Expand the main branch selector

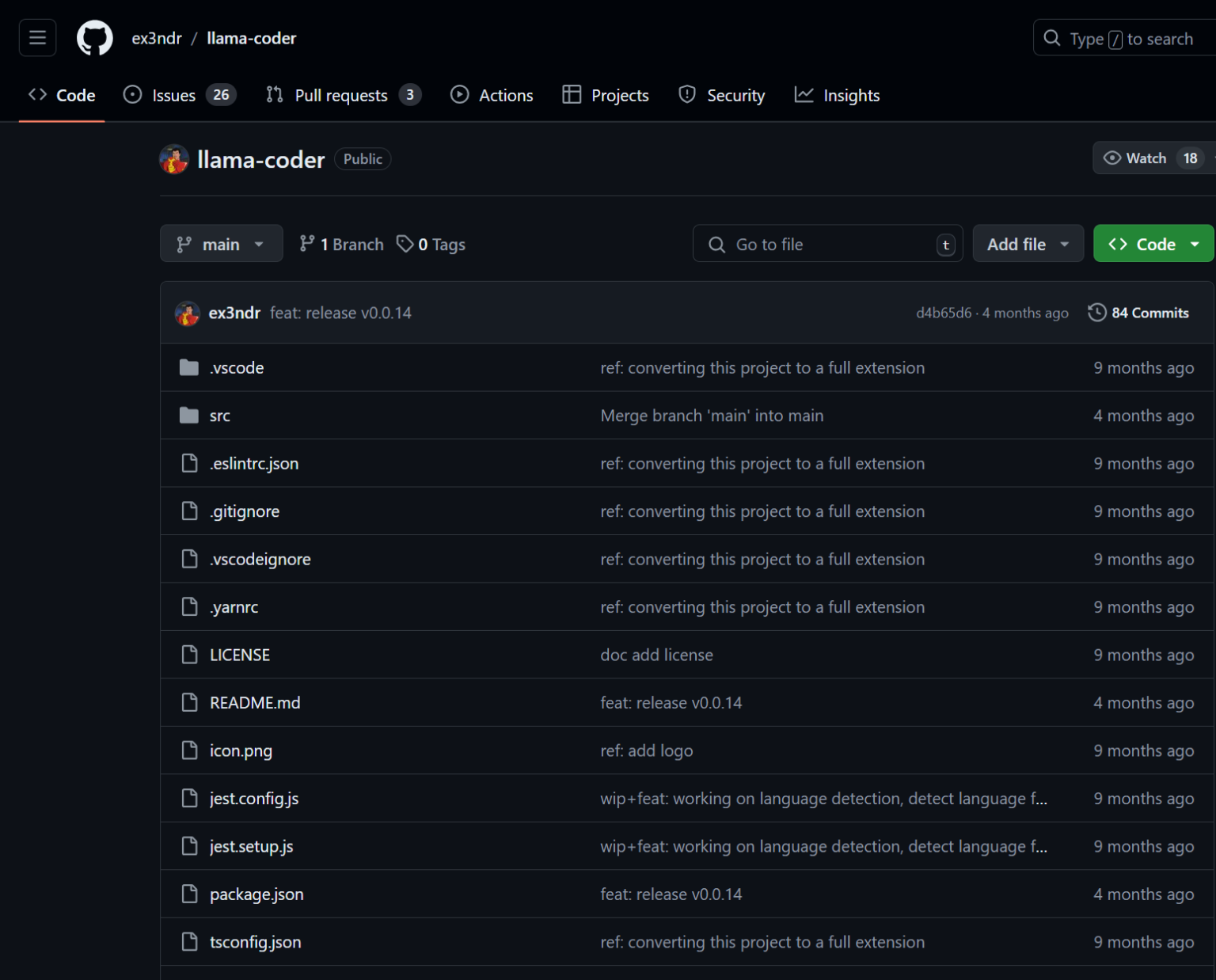click(x=221, y=244)
